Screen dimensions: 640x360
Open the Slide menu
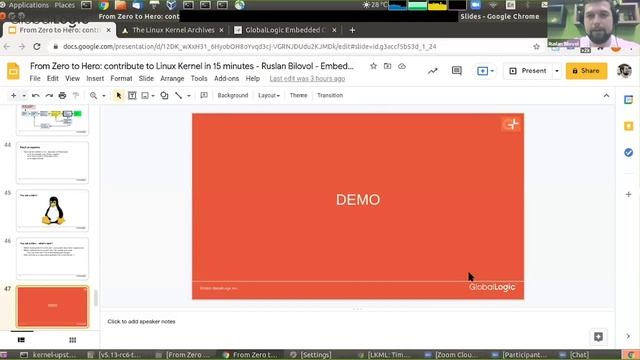click(146, 78)
